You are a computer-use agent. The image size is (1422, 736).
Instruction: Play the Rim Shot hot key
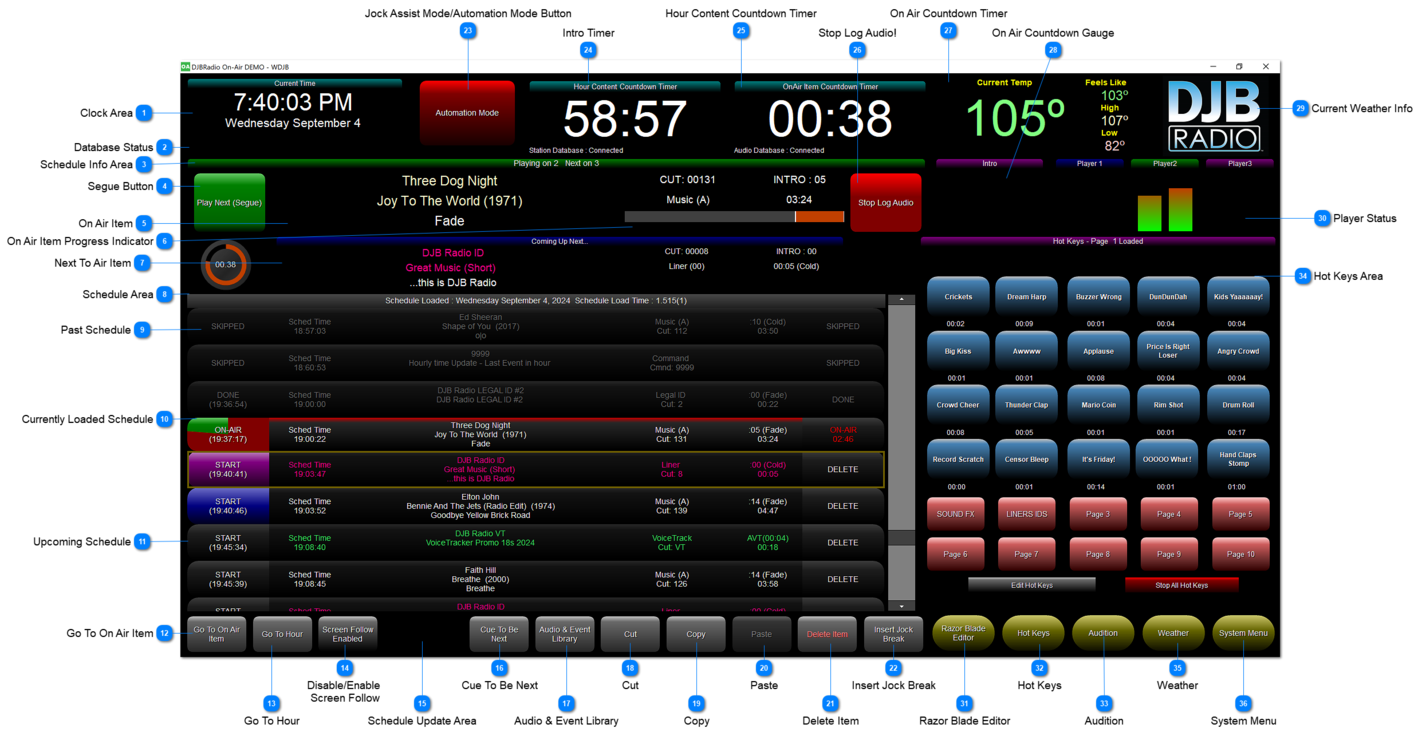[1168, 405]
